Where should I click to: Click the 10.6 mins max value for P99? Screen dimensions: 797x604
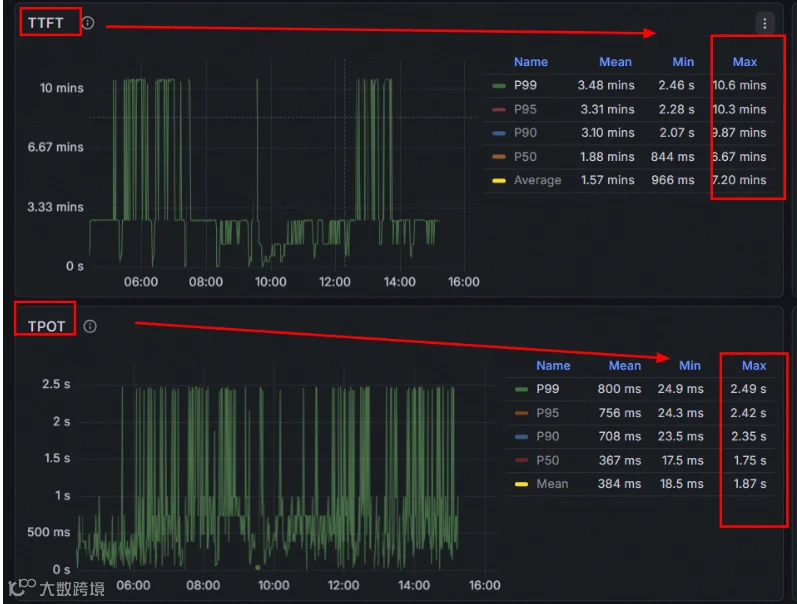pos(739,85)
